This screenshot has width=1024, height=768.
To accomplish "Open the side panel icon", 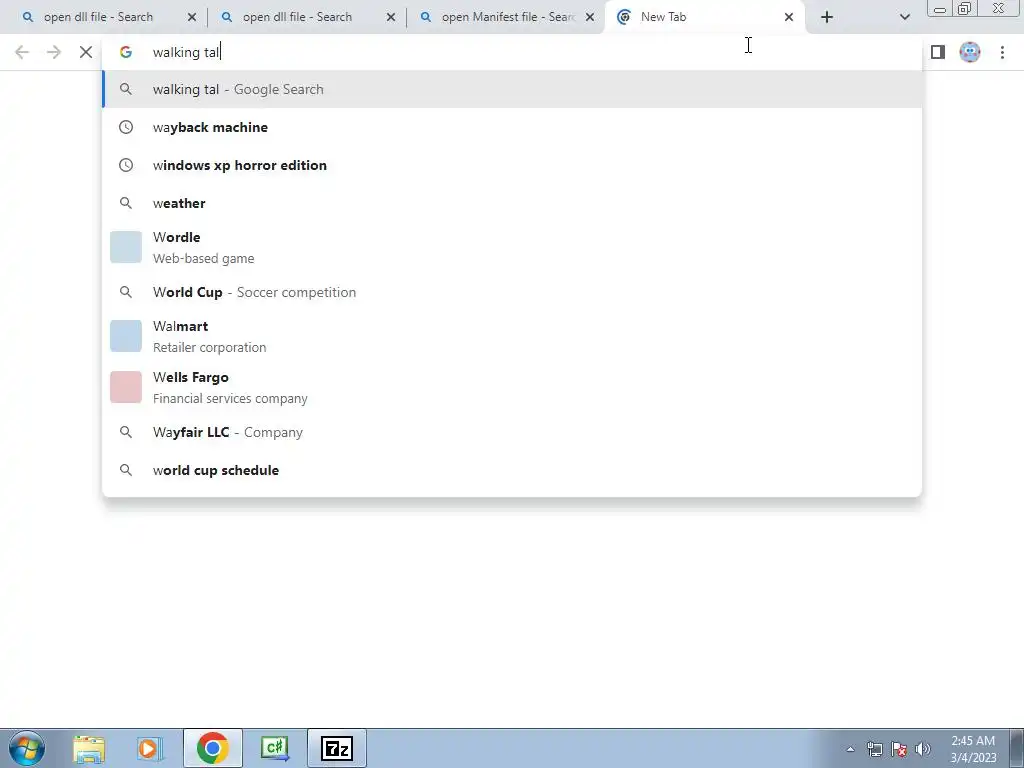I will tap(938, 52).
